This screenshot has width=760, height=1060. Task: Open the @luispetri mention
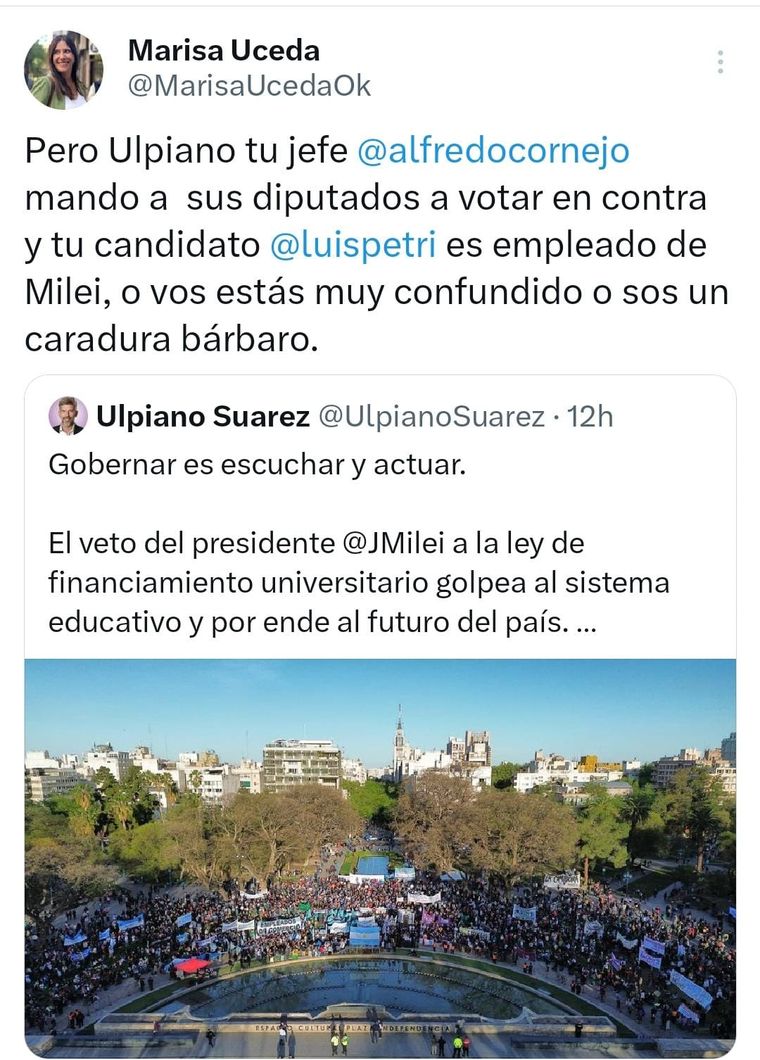tap(354, 245)
